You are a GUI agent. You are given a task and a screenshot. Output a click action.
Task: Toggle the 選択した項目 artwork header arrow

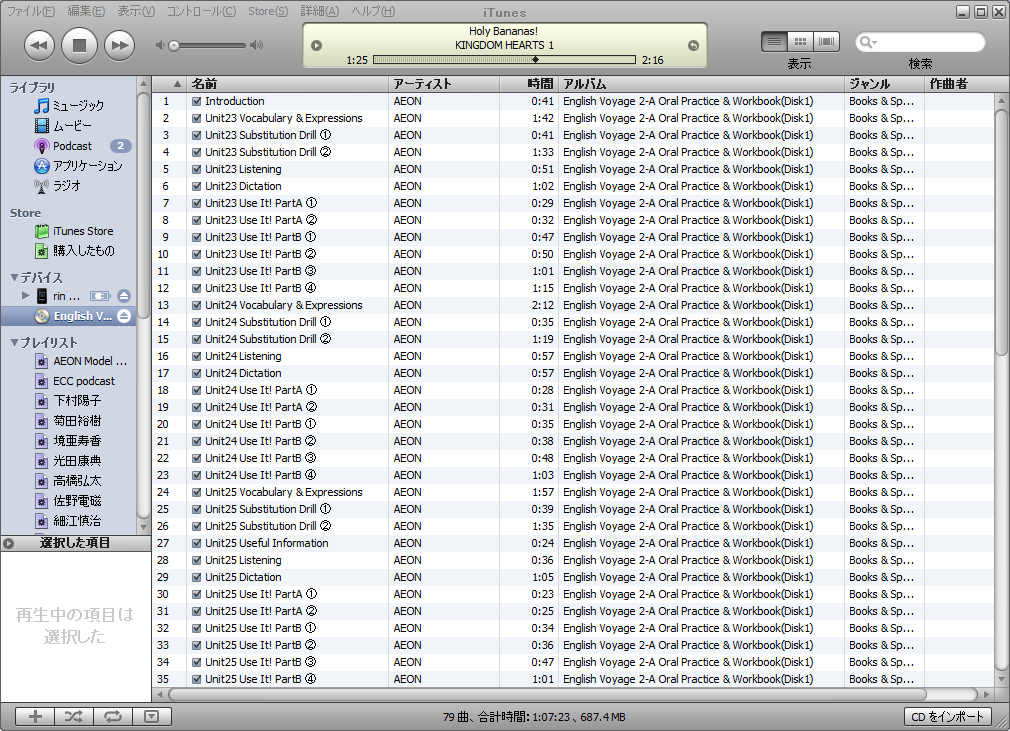(x=8, y=543)
